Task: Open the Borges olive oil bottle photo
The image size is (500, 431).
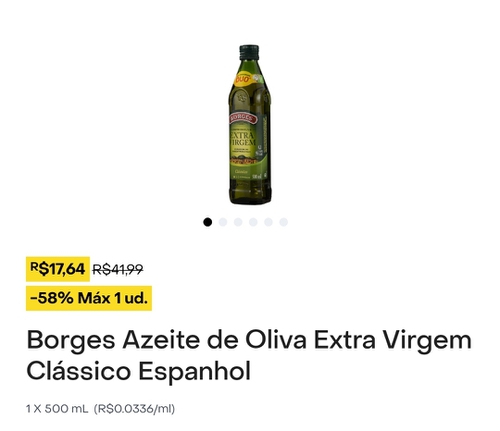Action: point(250,124)
